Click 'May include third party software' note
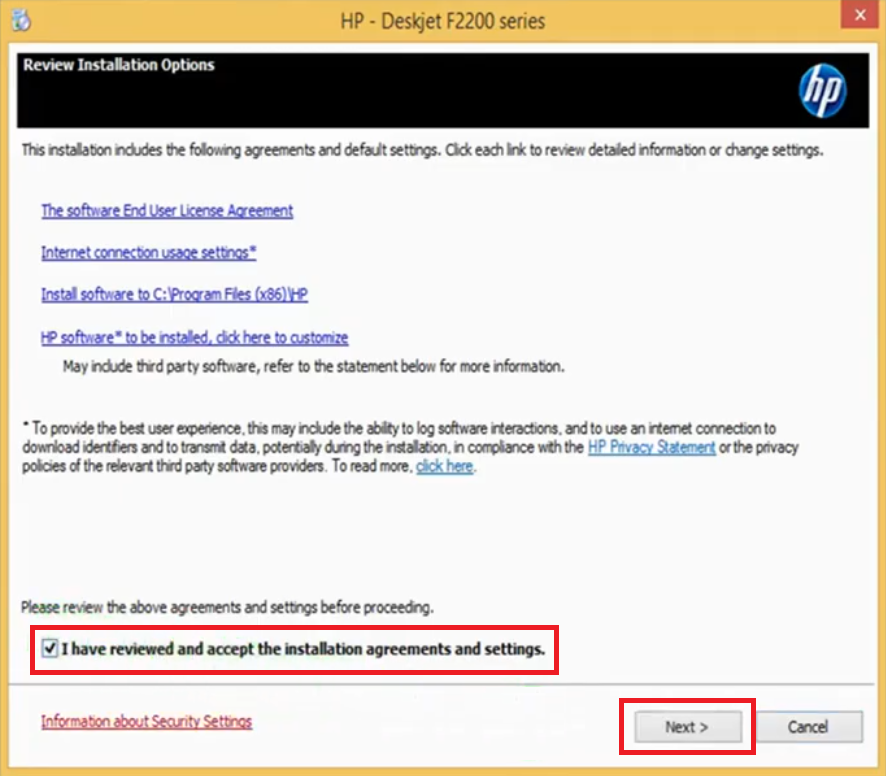 [x=314, y=366]
